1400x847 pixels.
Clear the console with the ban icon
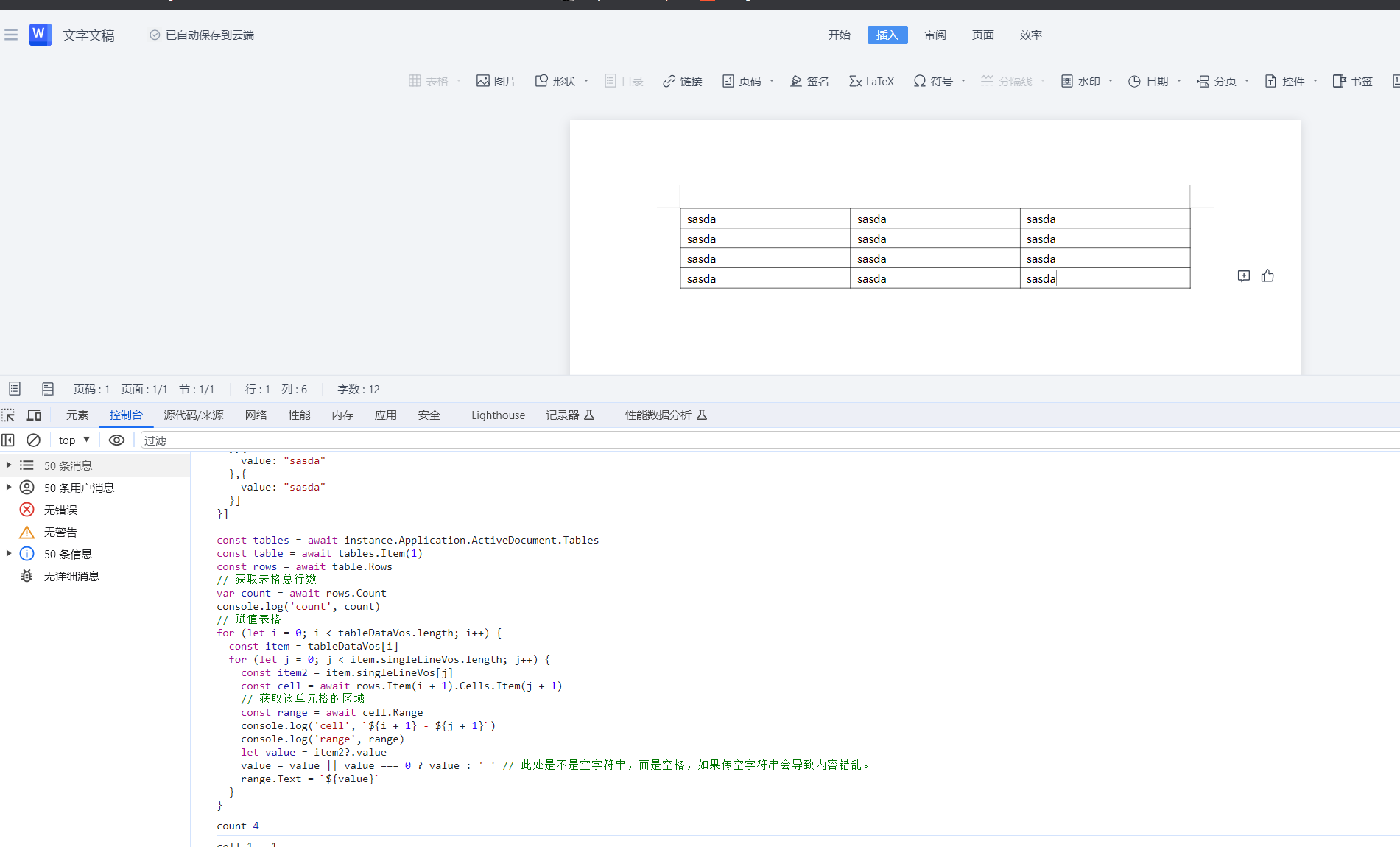pos(33,440)
